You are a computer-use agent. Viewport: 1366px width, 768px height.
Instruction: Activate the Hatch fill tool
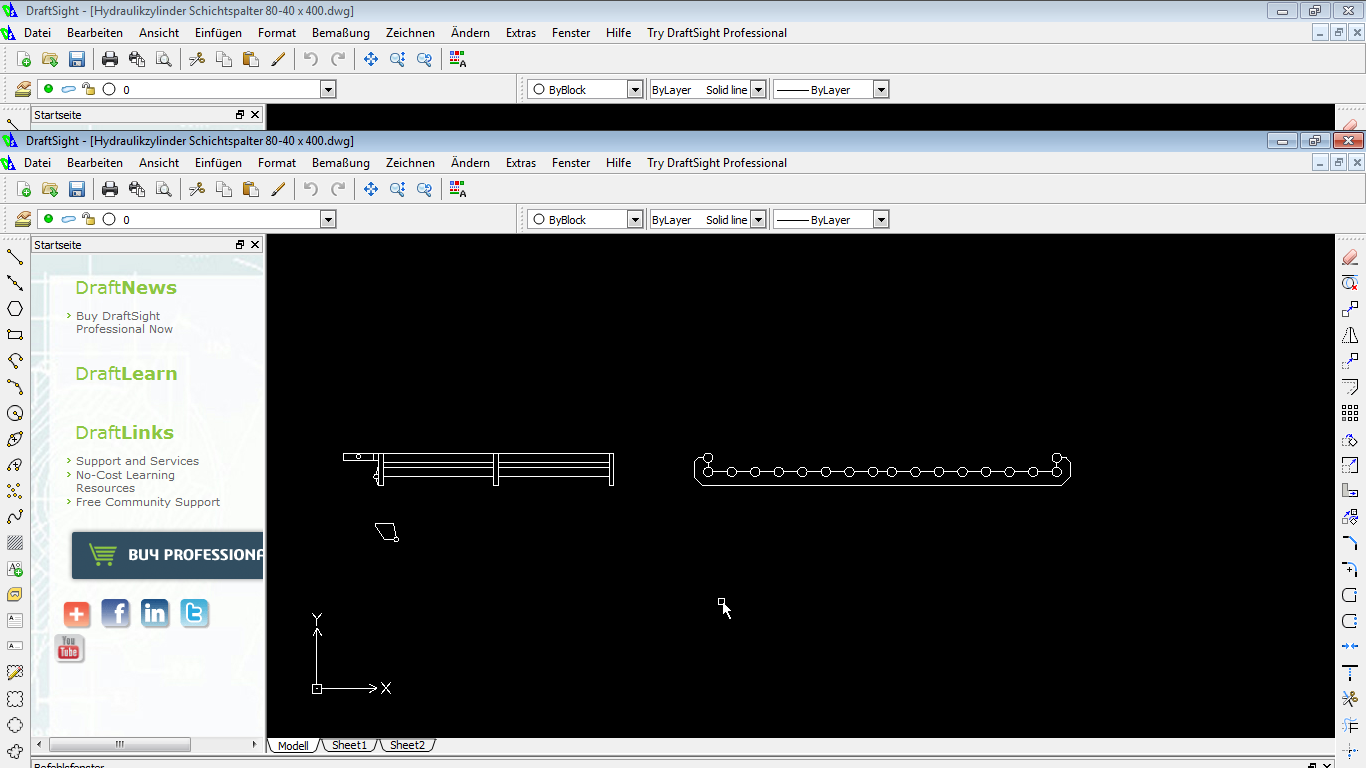tap(15, 543)
